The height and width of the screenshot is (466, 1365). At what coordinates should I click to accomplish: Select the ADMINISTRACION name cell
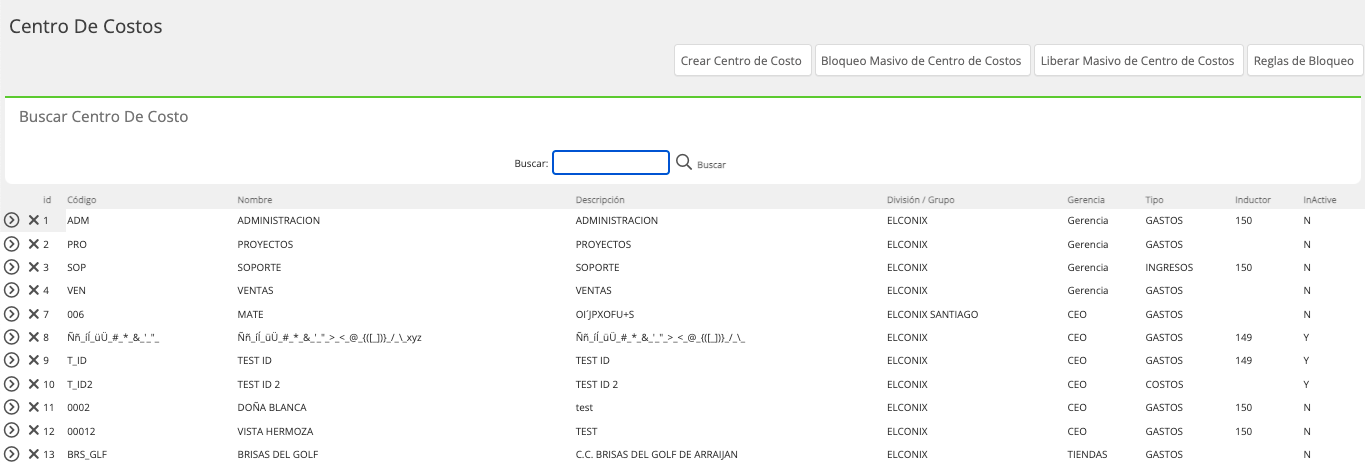click(x=278, y=220)
